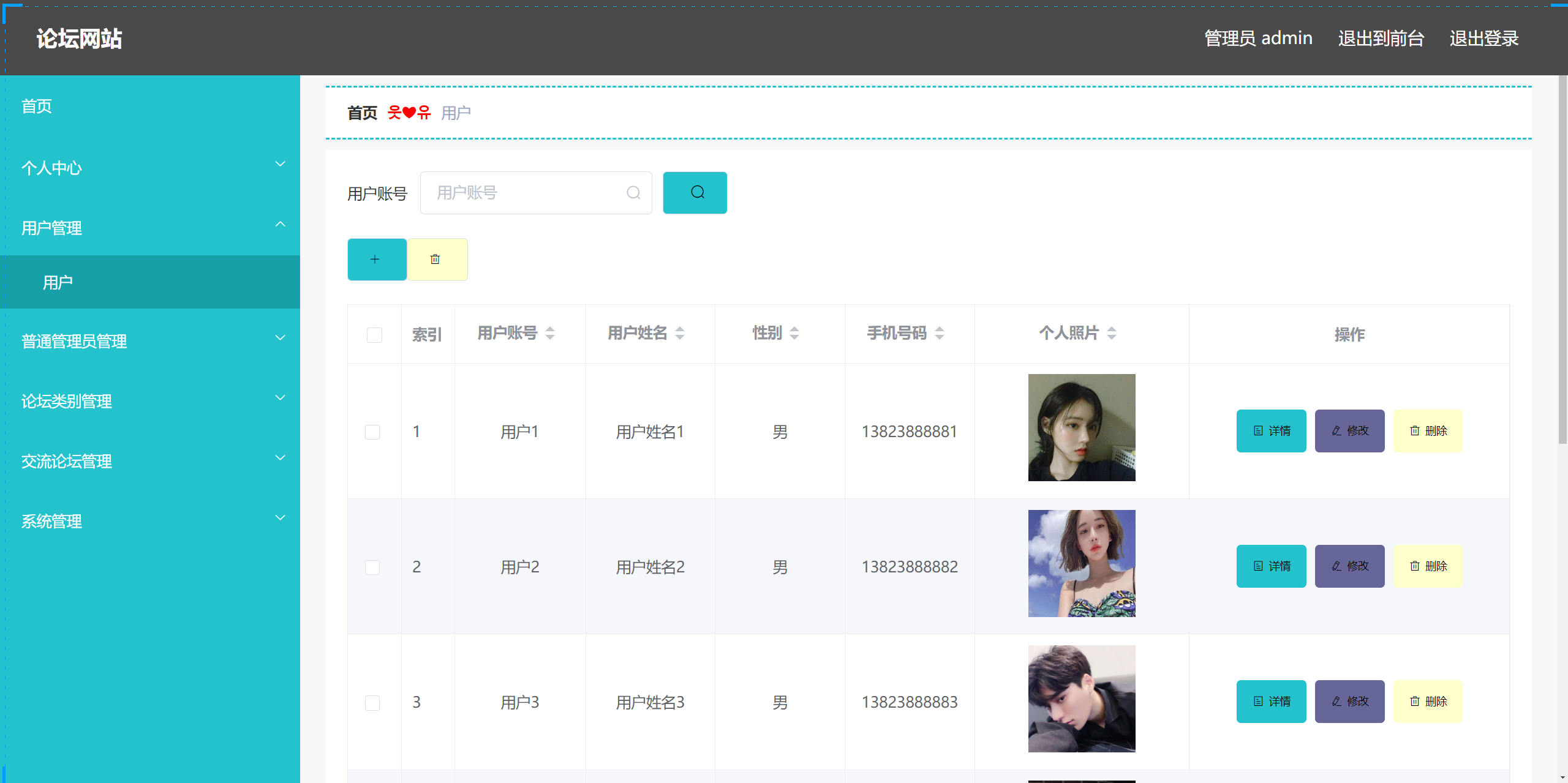Click the plus add-user button

[376, 260]
